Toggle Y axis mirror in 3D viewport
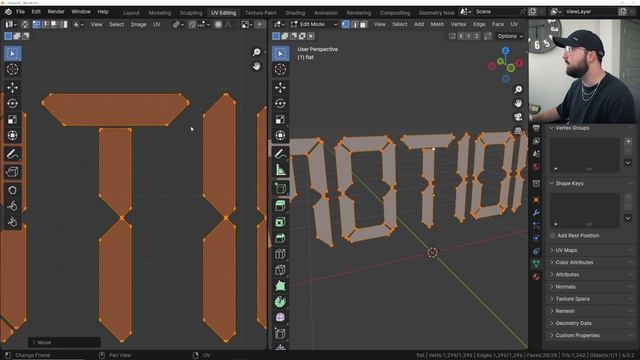 coord(469,36)
